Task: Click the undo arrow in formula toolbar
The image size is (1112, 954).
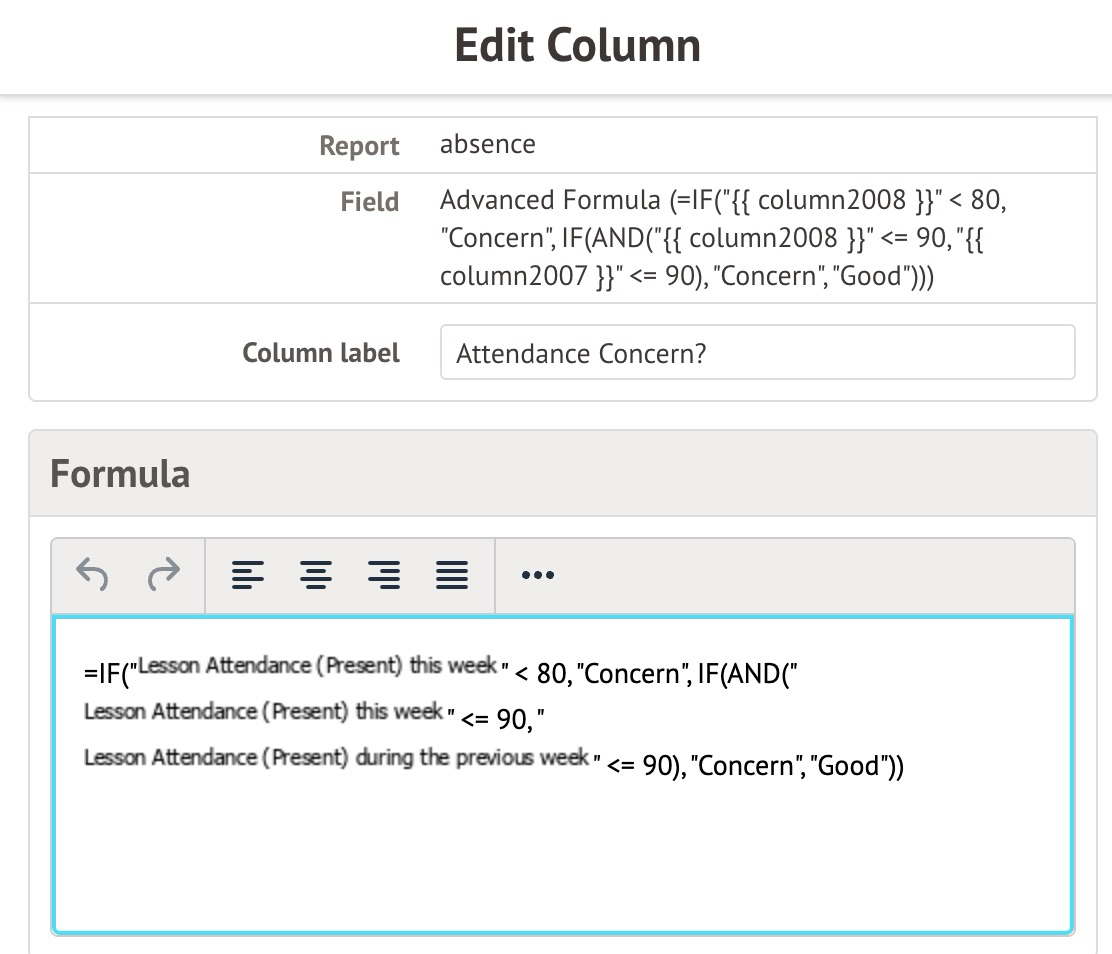Action: pos(92,575)
